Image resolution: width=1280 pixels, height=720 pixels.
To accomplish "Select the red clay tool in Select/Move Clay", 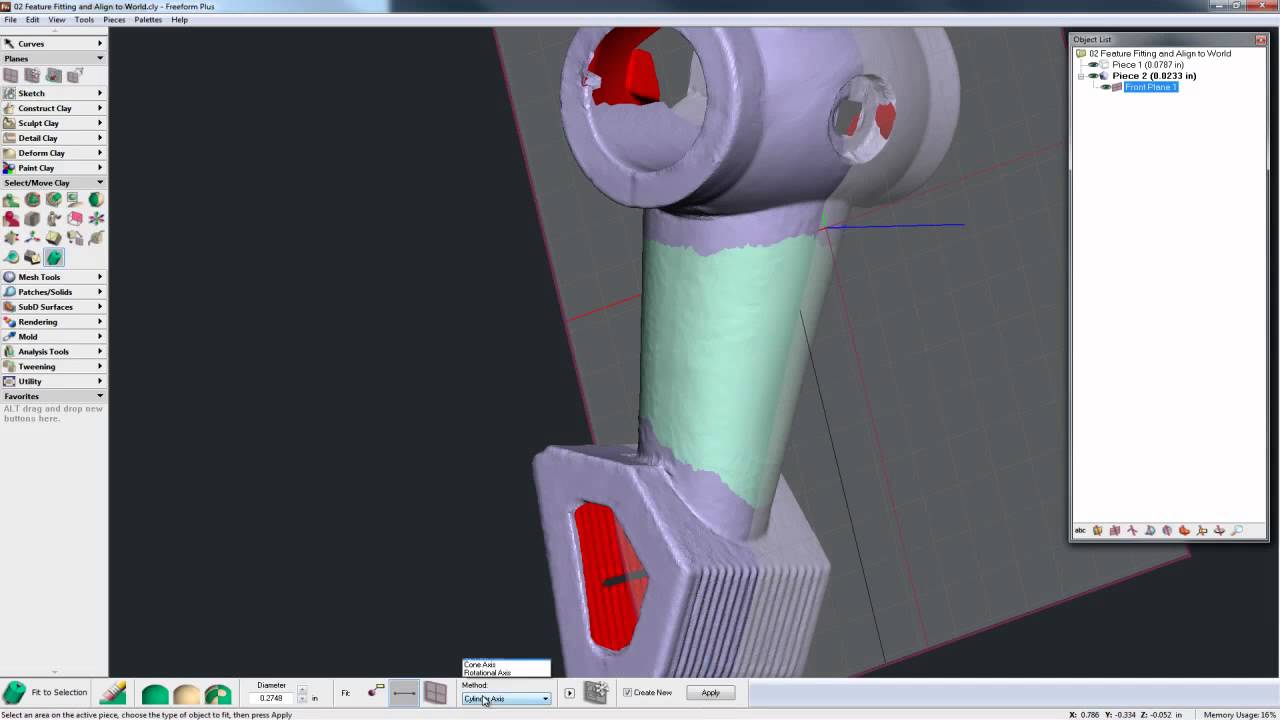I will [11, 219].
